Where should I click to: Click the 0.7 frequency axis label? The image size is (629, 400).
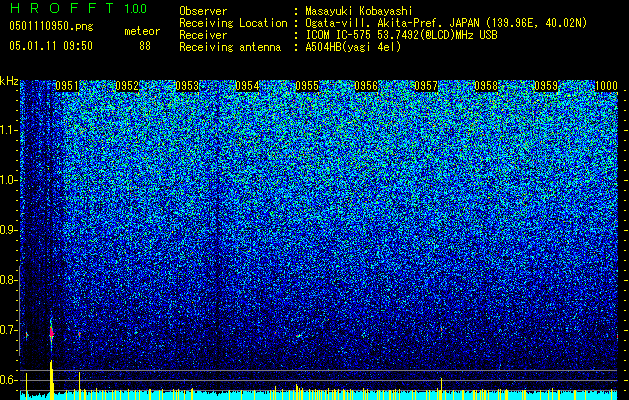tap(8, 330)
